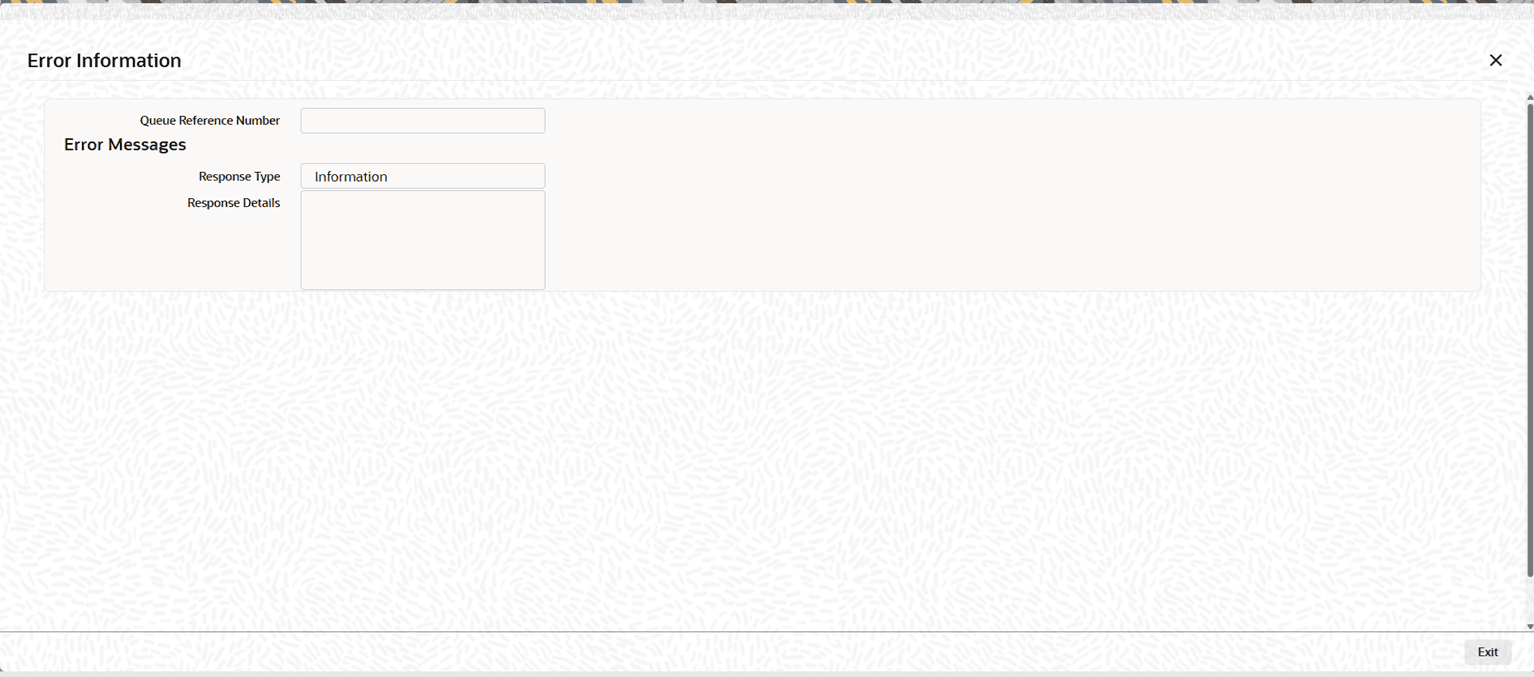Click the divider line under the dialog title
Image resolution: width=1534 pixels, height=677 pixels.
click(760, 81)
